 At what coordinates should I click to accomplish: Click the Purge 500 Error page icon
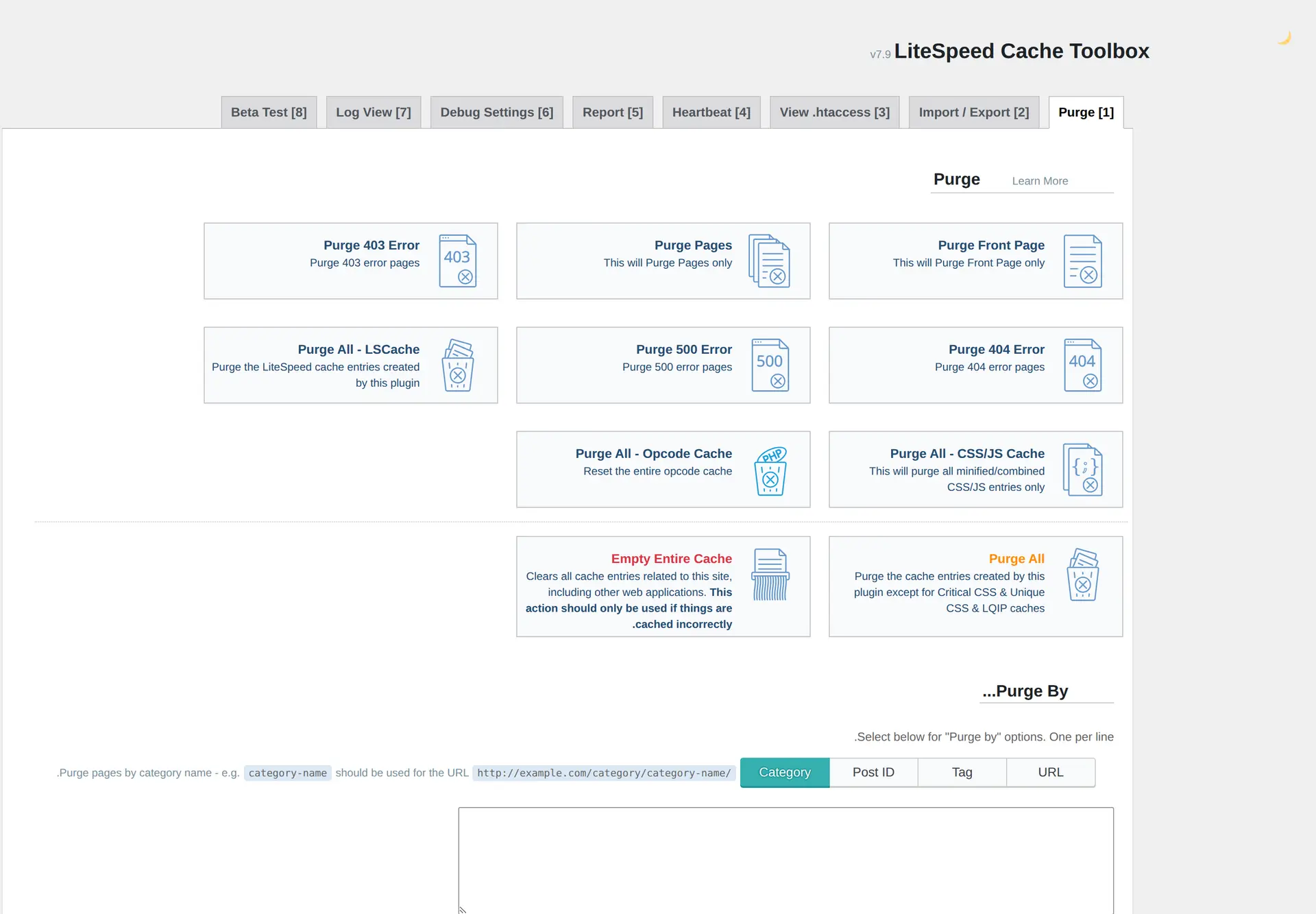770,365
